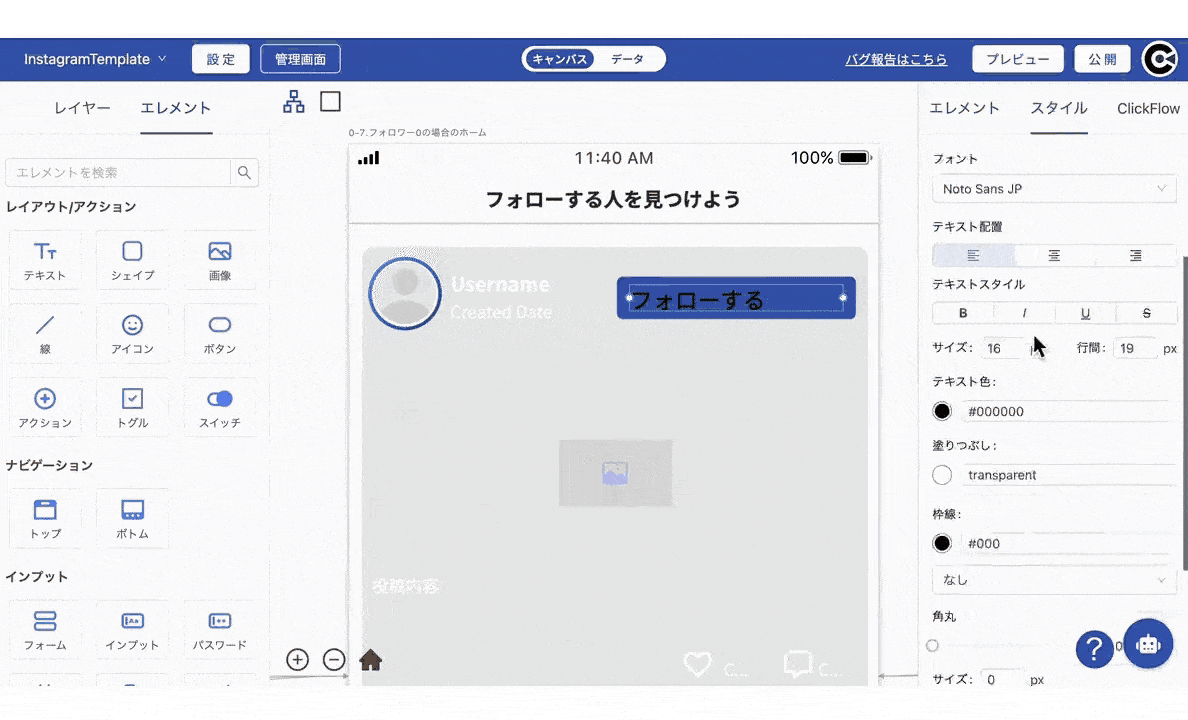Click the home icon below canvas

pos(370,660)
